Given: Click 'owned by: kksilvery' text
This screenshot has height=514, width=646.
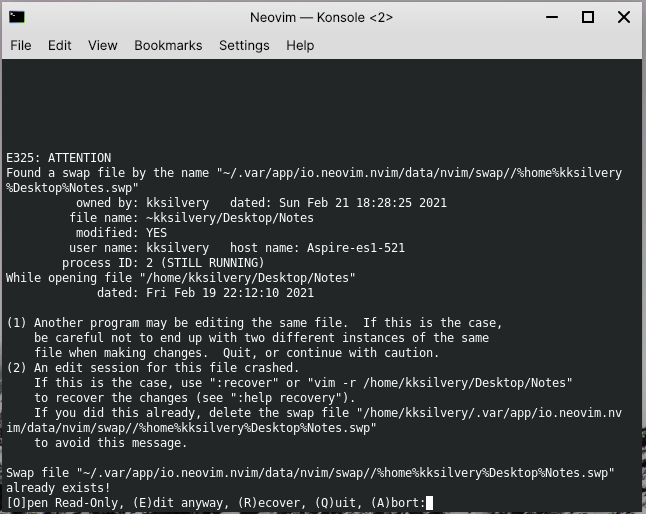Looking at the screenshot, I should tap(143, 203).
